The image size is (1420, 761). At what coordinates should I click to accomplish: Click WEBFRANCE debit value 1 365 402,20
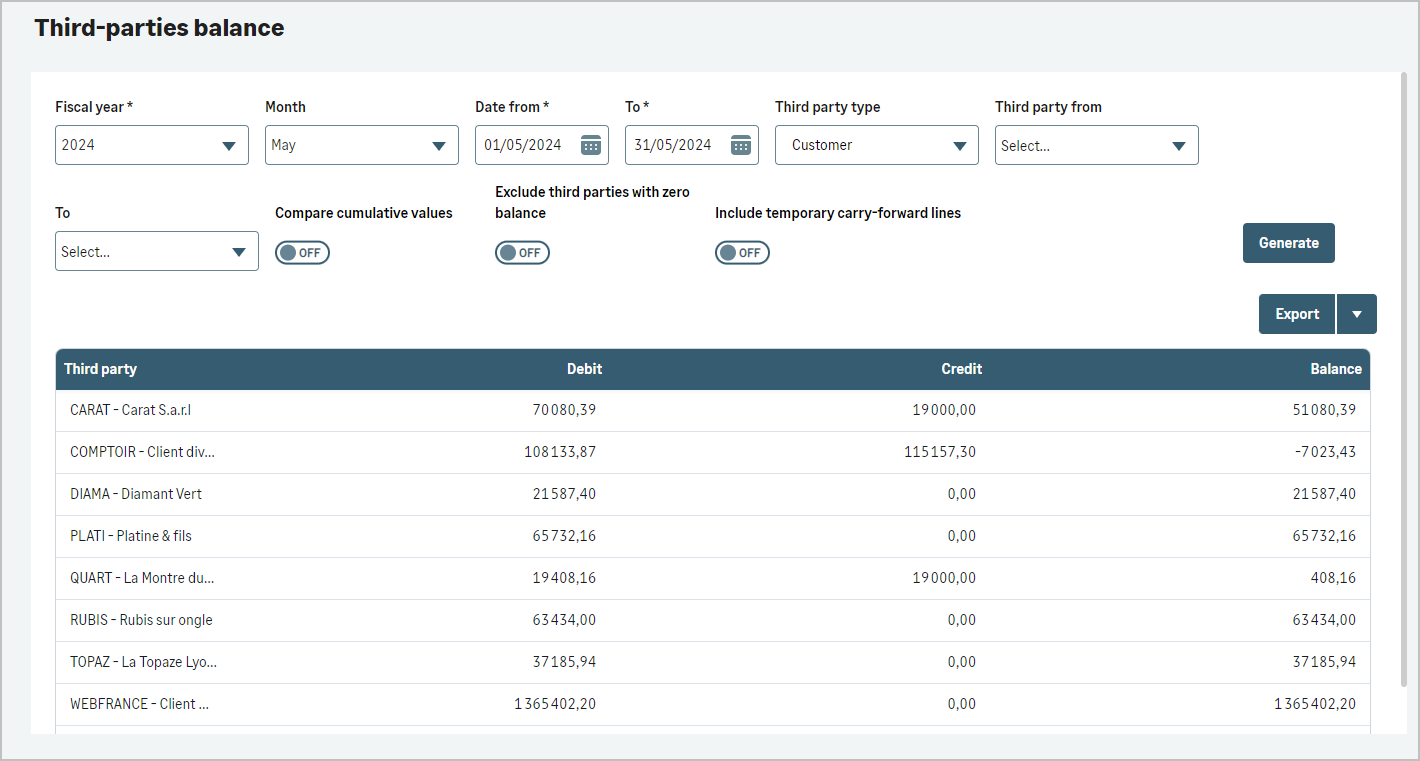click(x=555, y=704)
